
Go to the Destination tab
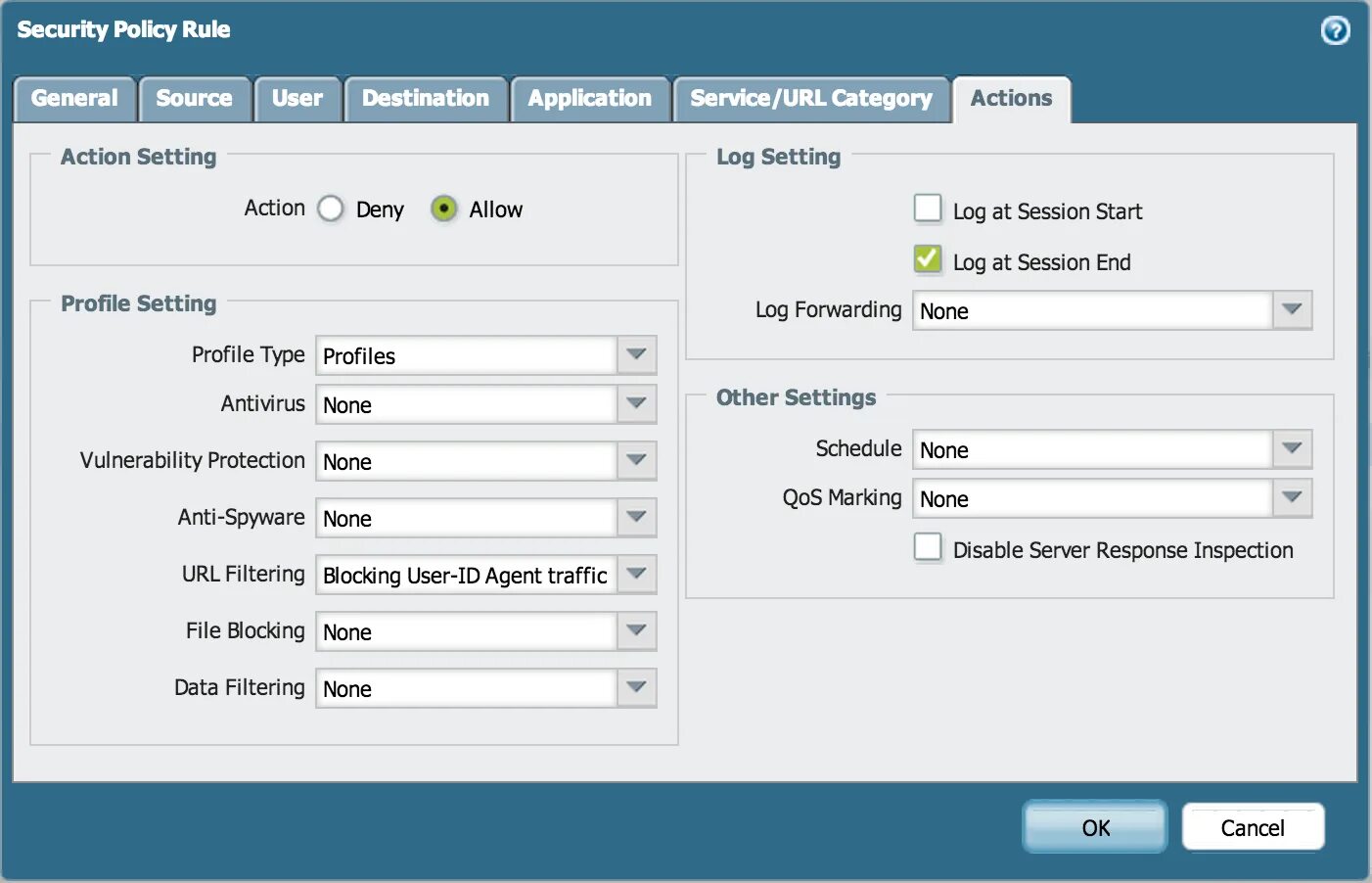point(426,99)
